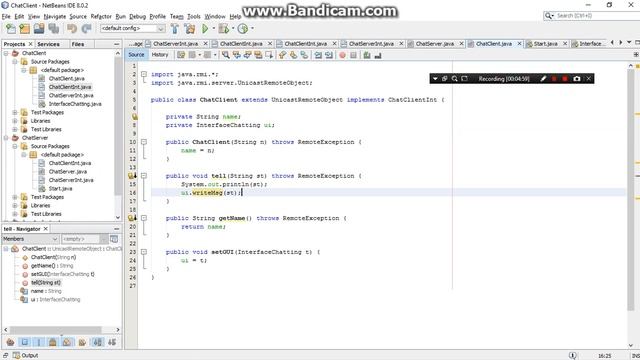Collapse the ChatClient project node
The image size is (640, 360).
(6, 53)
